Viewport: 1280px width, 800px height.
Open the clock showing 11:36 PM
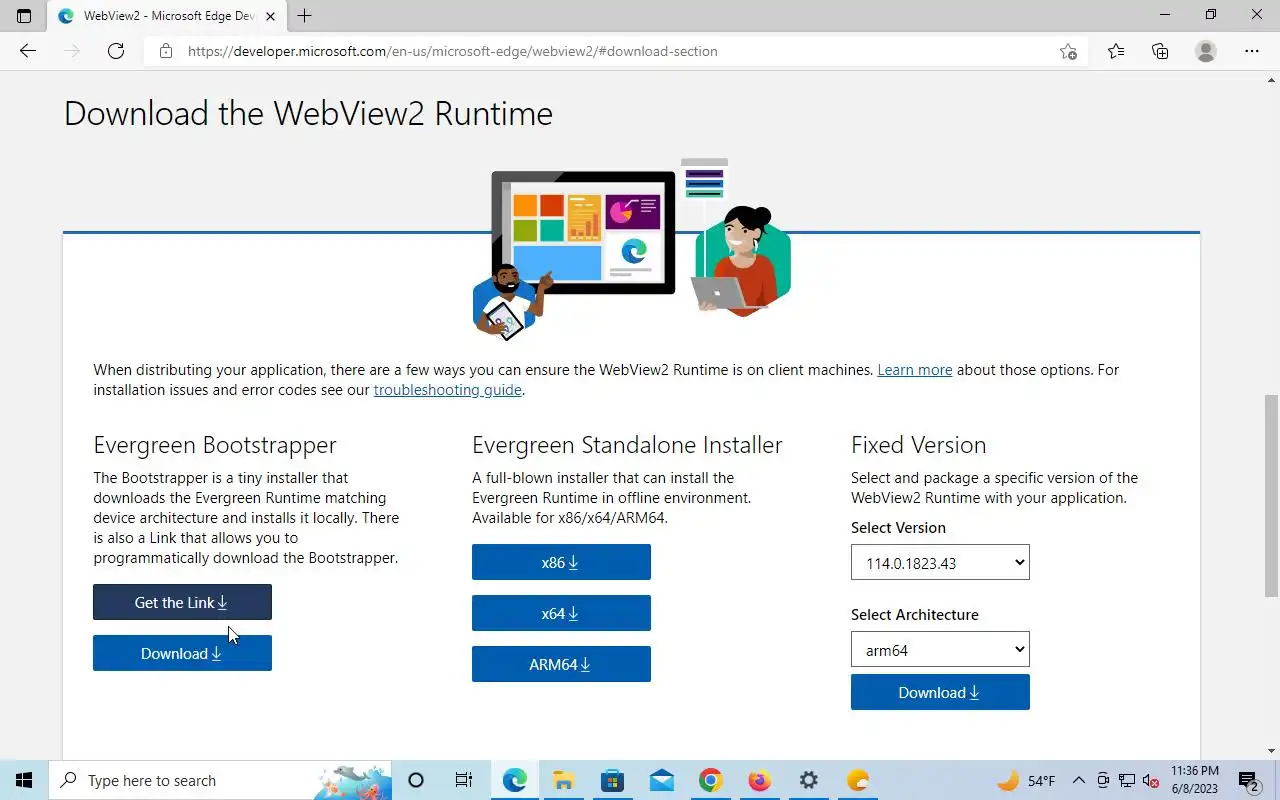(x=1194, y=780)
